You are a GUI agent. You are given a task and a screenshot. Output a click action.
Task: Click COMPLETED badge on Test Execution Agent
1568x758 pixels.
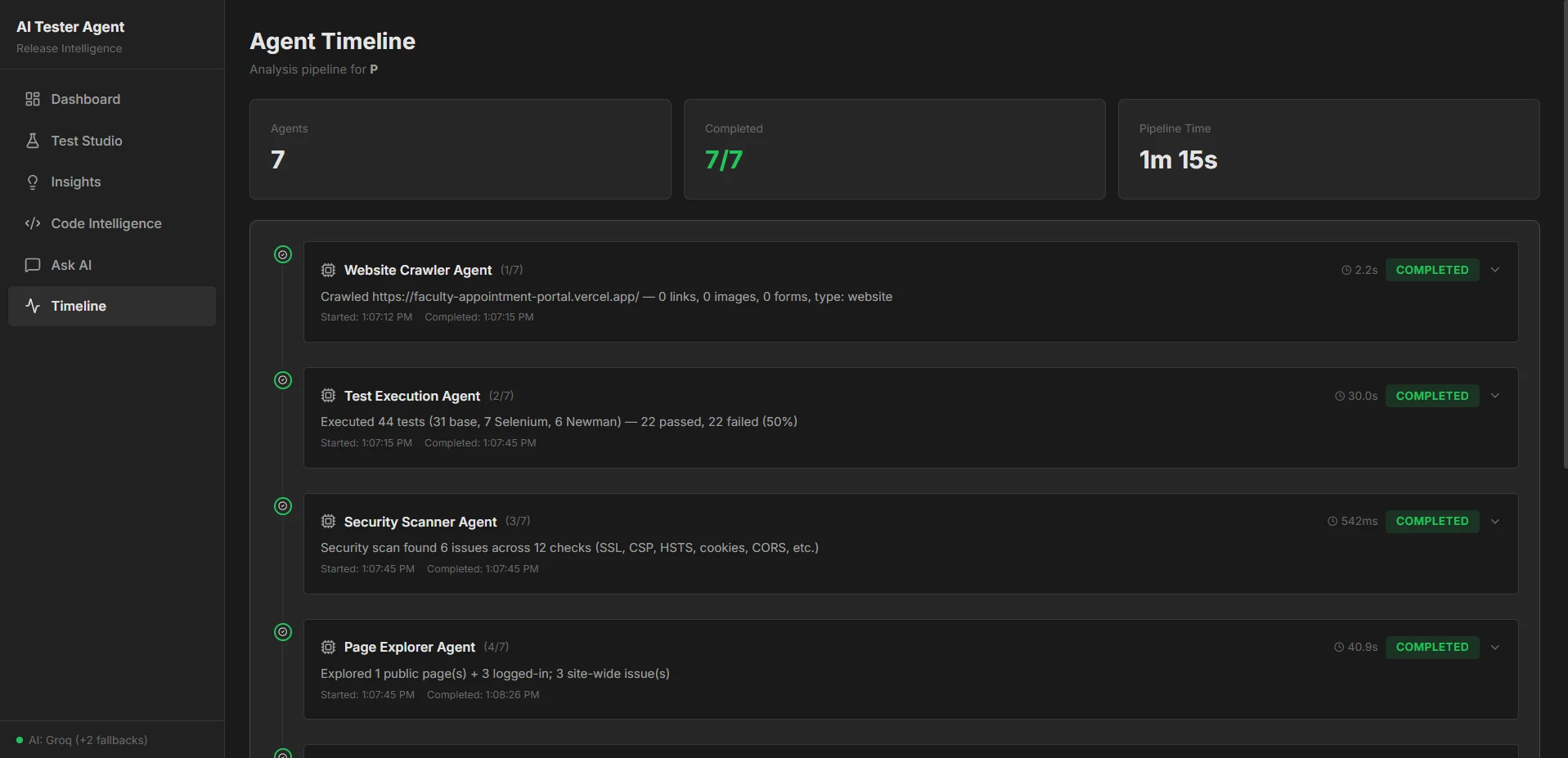[x=1432, y=396]
